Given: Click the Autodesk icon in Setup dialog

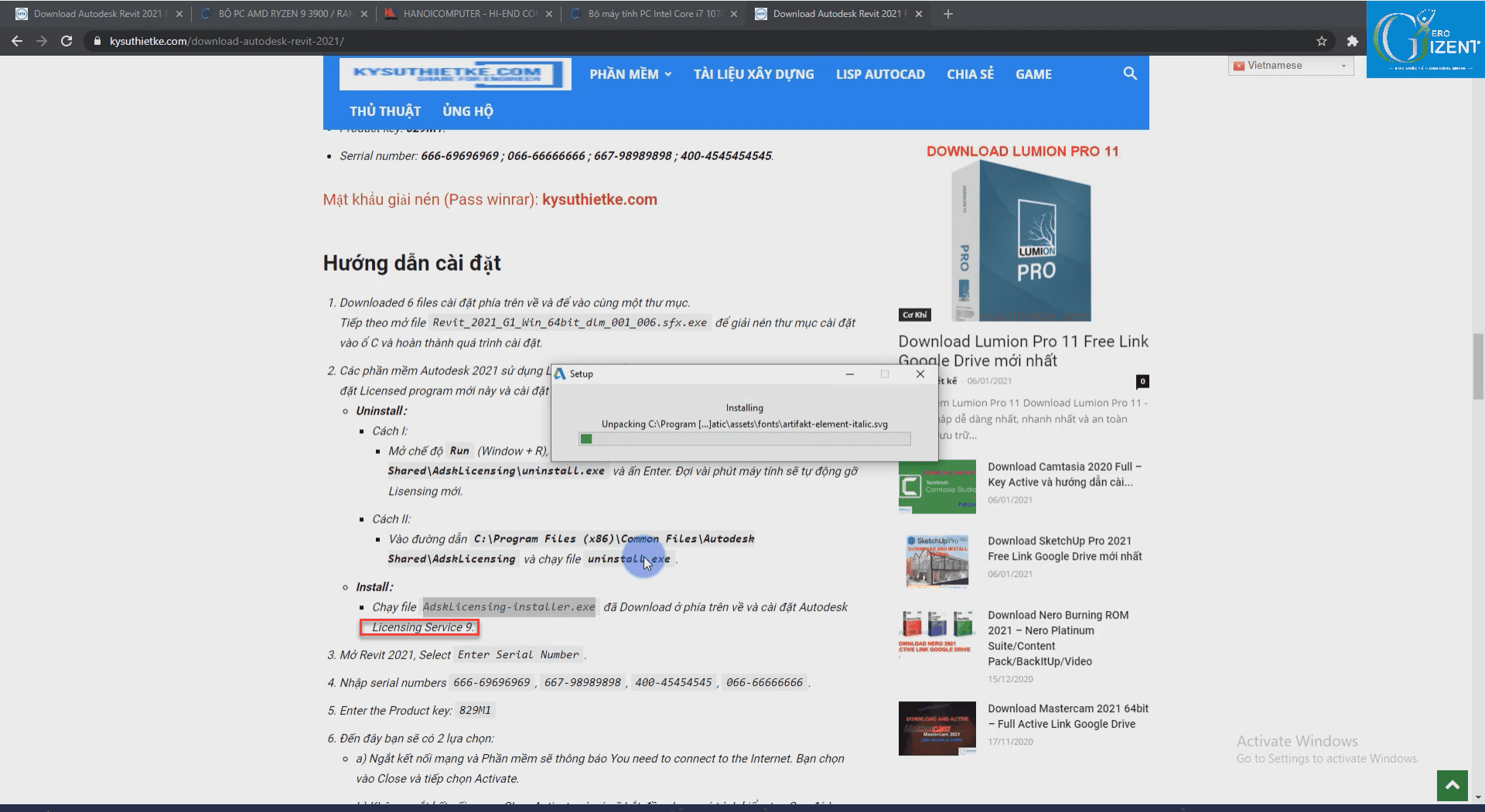Looking at the screenshot, I should (x=560, y=374).
